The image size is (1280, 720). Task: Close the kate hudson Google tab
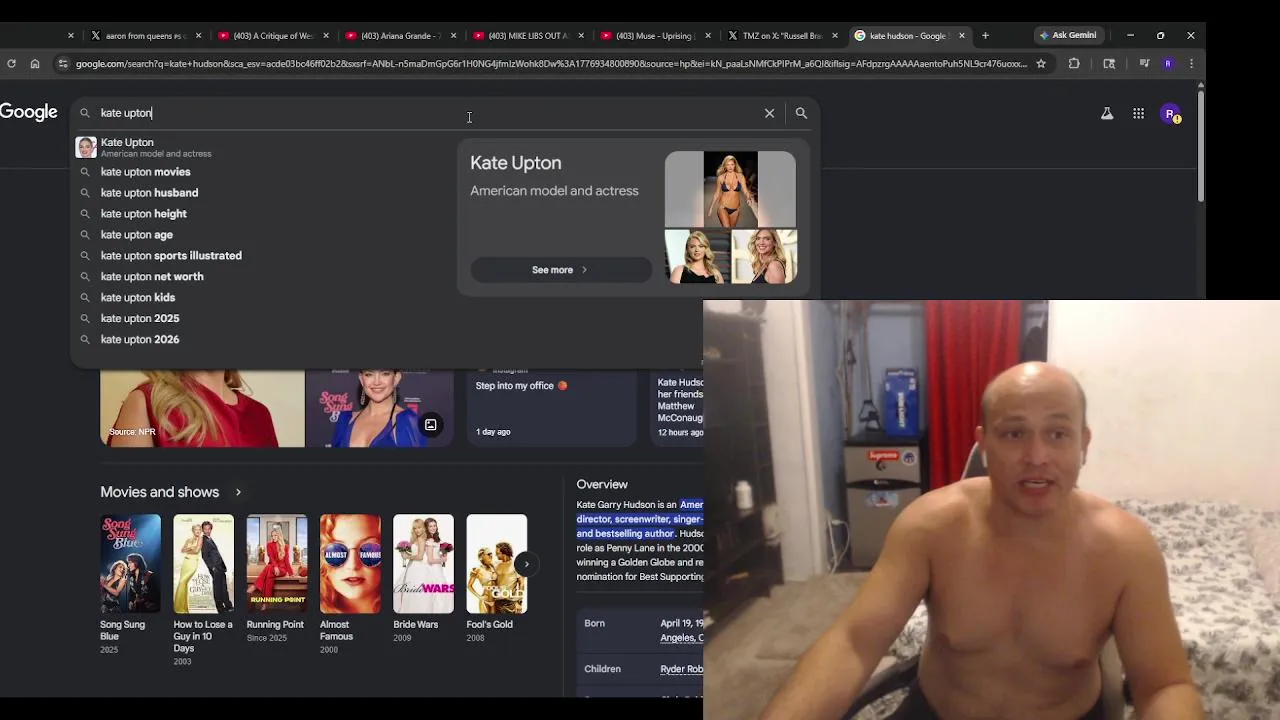pyautogui.click(x=962, y=36)
